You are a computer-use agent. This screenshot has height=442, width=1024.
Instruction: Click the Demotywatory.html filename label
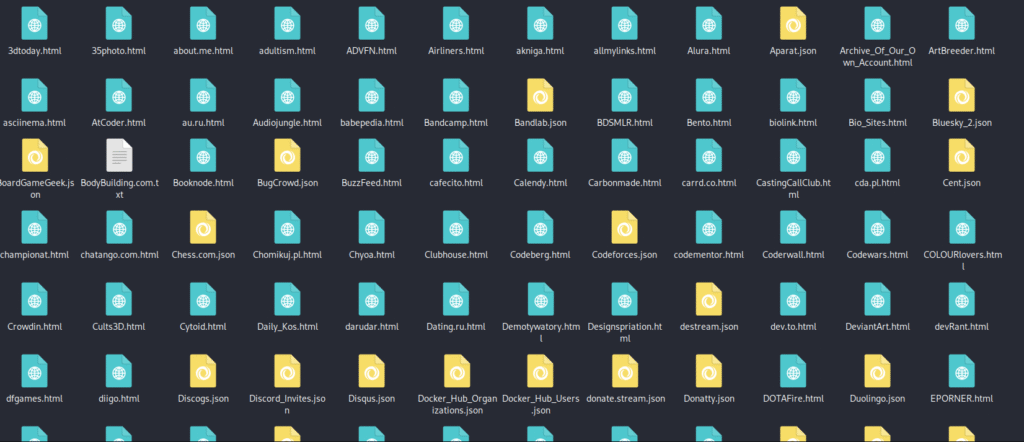click(x=540, y=332)
